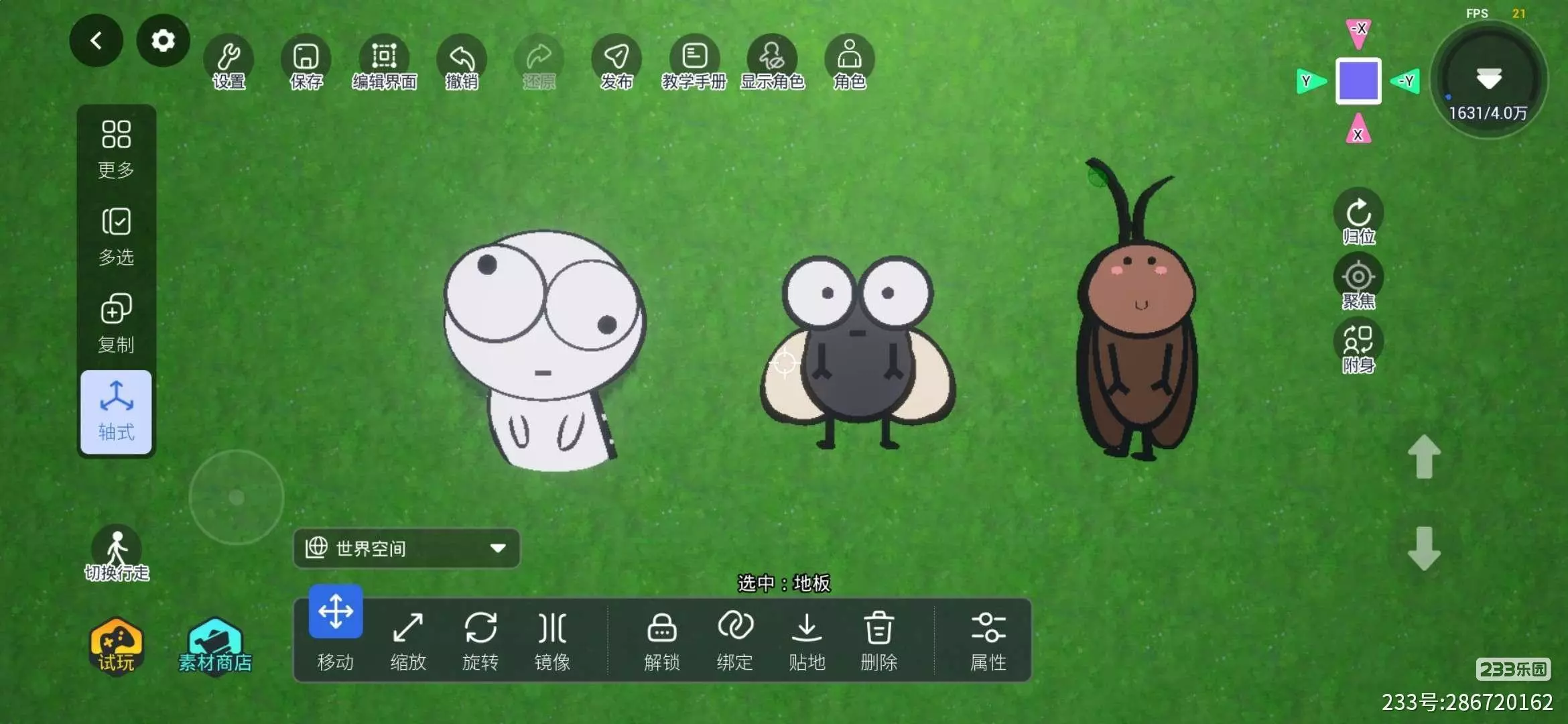Screen dimensions: 1568x724
Task: Go back with the left arrow button
Action: point(96,40)
